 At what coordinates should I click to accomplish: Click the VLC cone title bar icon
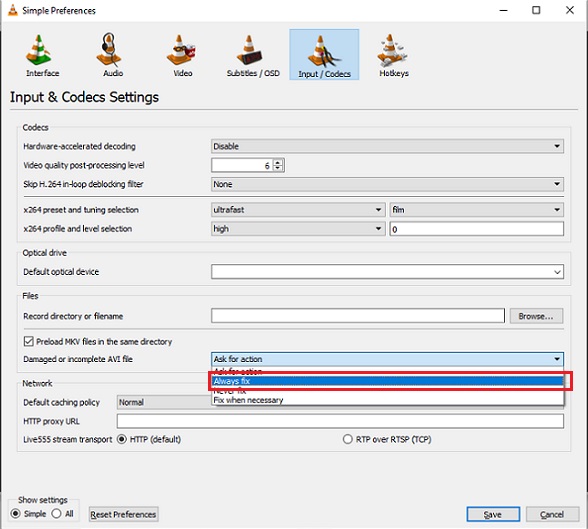(x=13, y=10)
